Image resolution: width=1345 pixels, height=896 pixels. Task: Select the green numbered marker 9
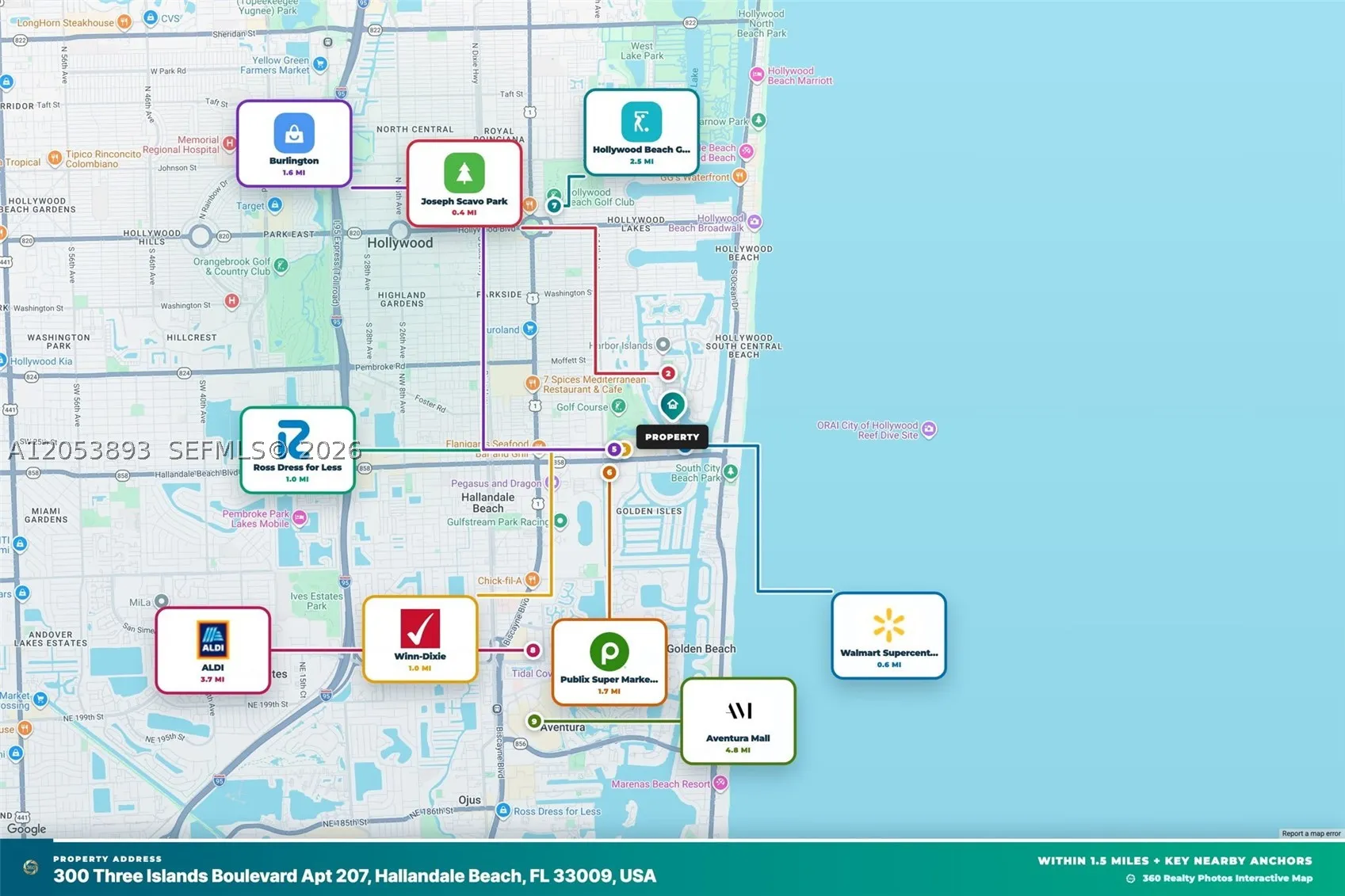coord(534,721)
